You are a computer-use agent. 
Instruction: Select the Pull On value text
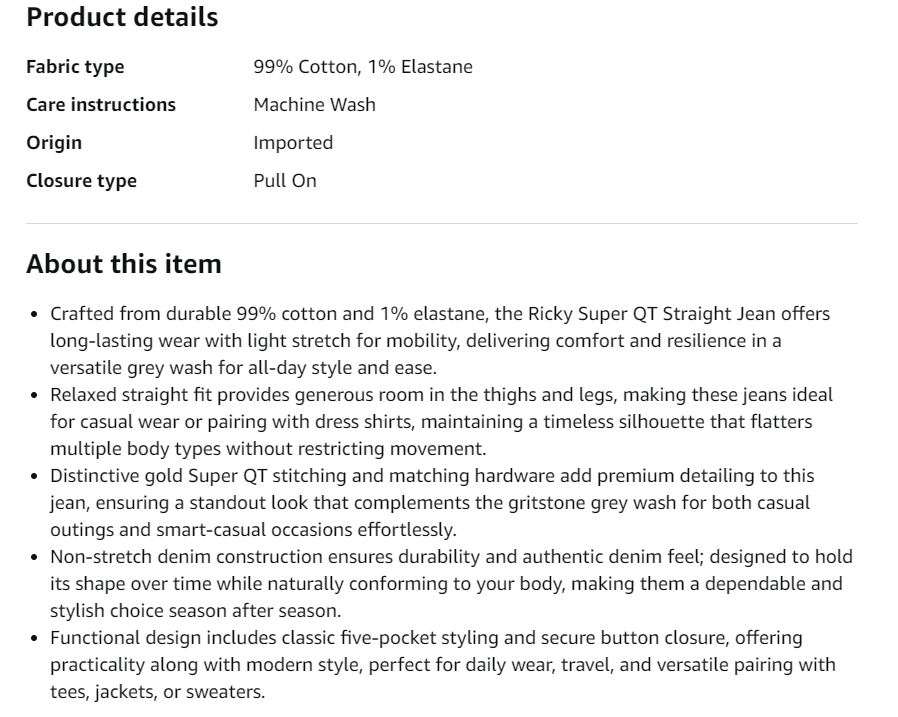[x=285, y=181]
